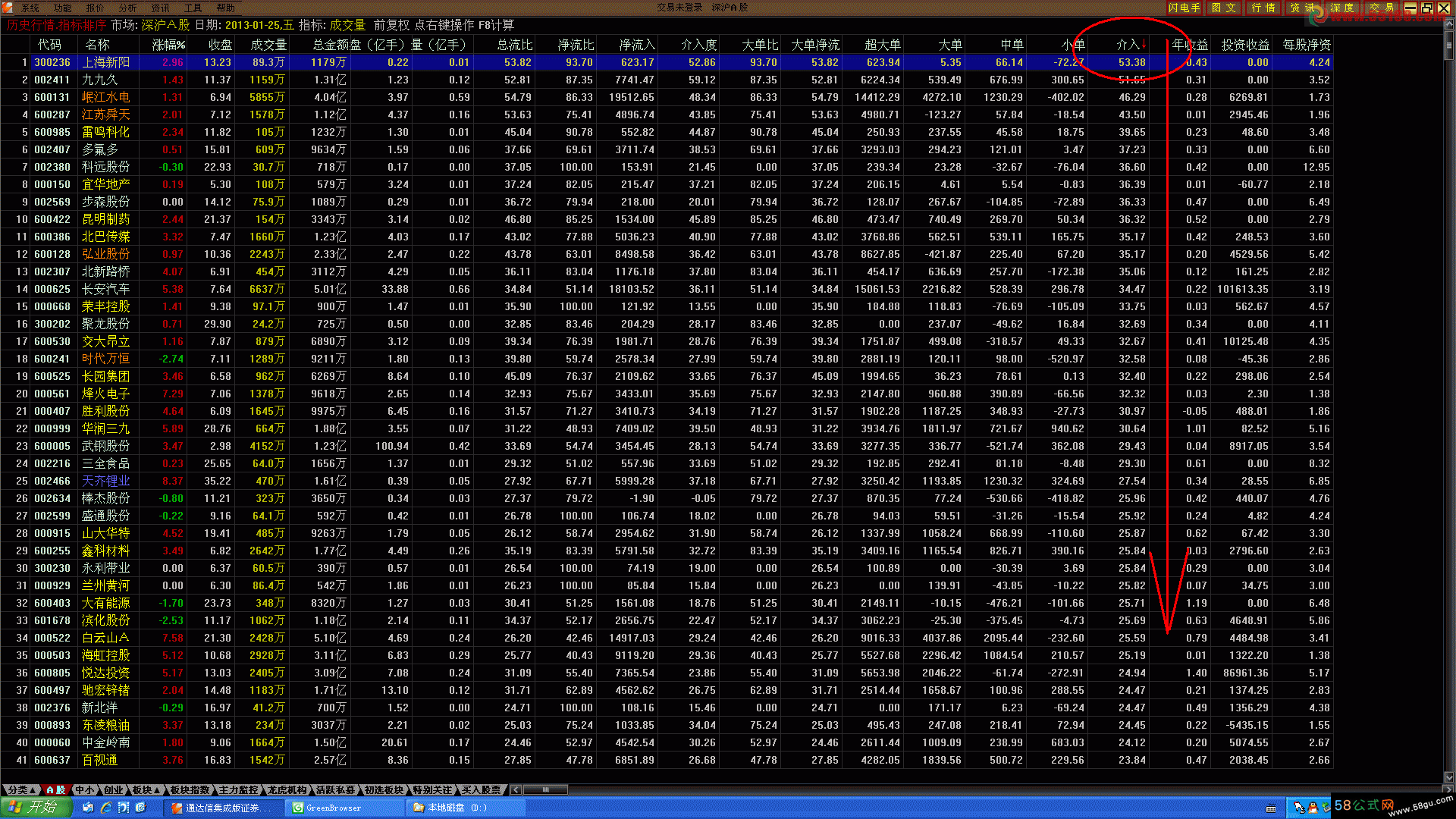Switch to GreenBrowser in the taskbar

[x=332, y=808]
